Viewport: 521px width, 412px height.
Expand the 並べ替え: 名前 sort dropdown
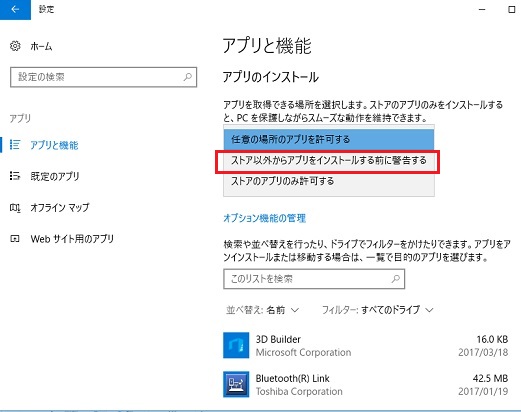[262, 310]
